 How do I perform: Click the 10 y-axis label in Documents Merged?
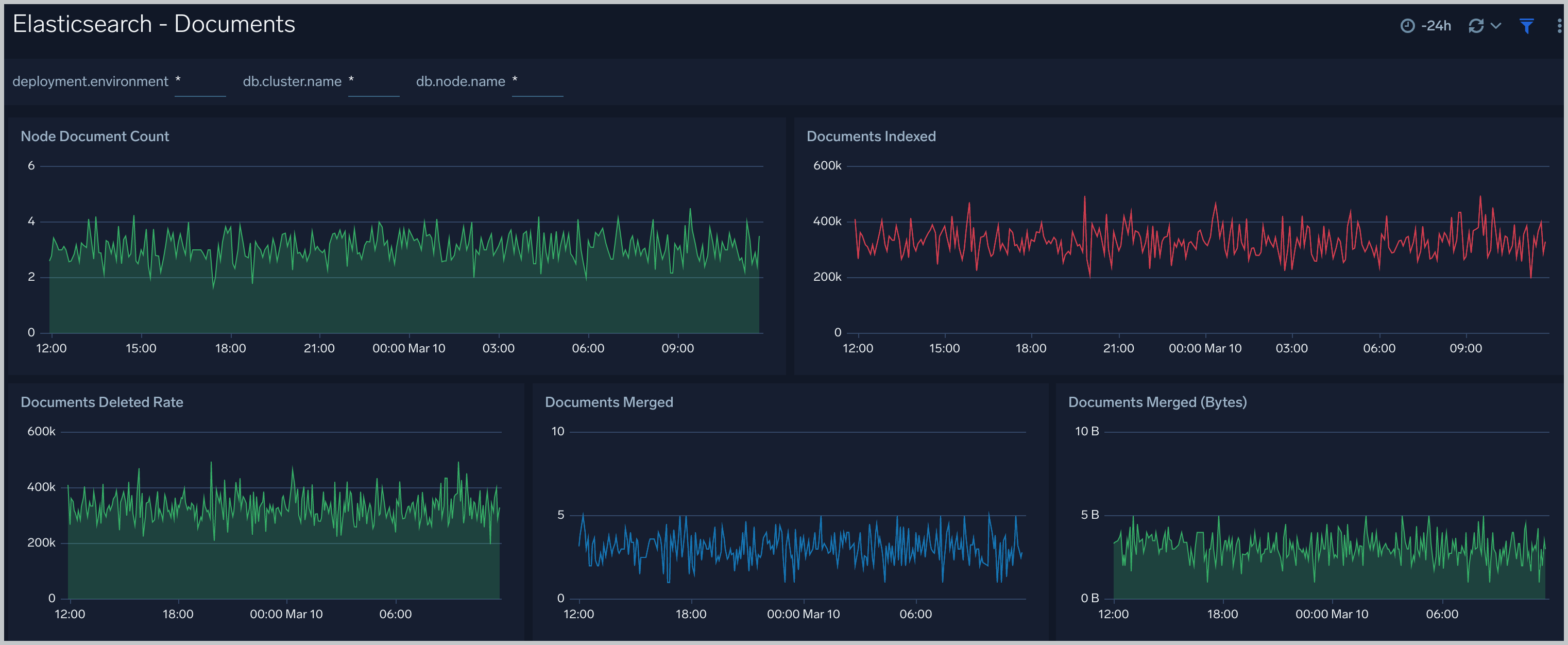click(x=557, y=432)
